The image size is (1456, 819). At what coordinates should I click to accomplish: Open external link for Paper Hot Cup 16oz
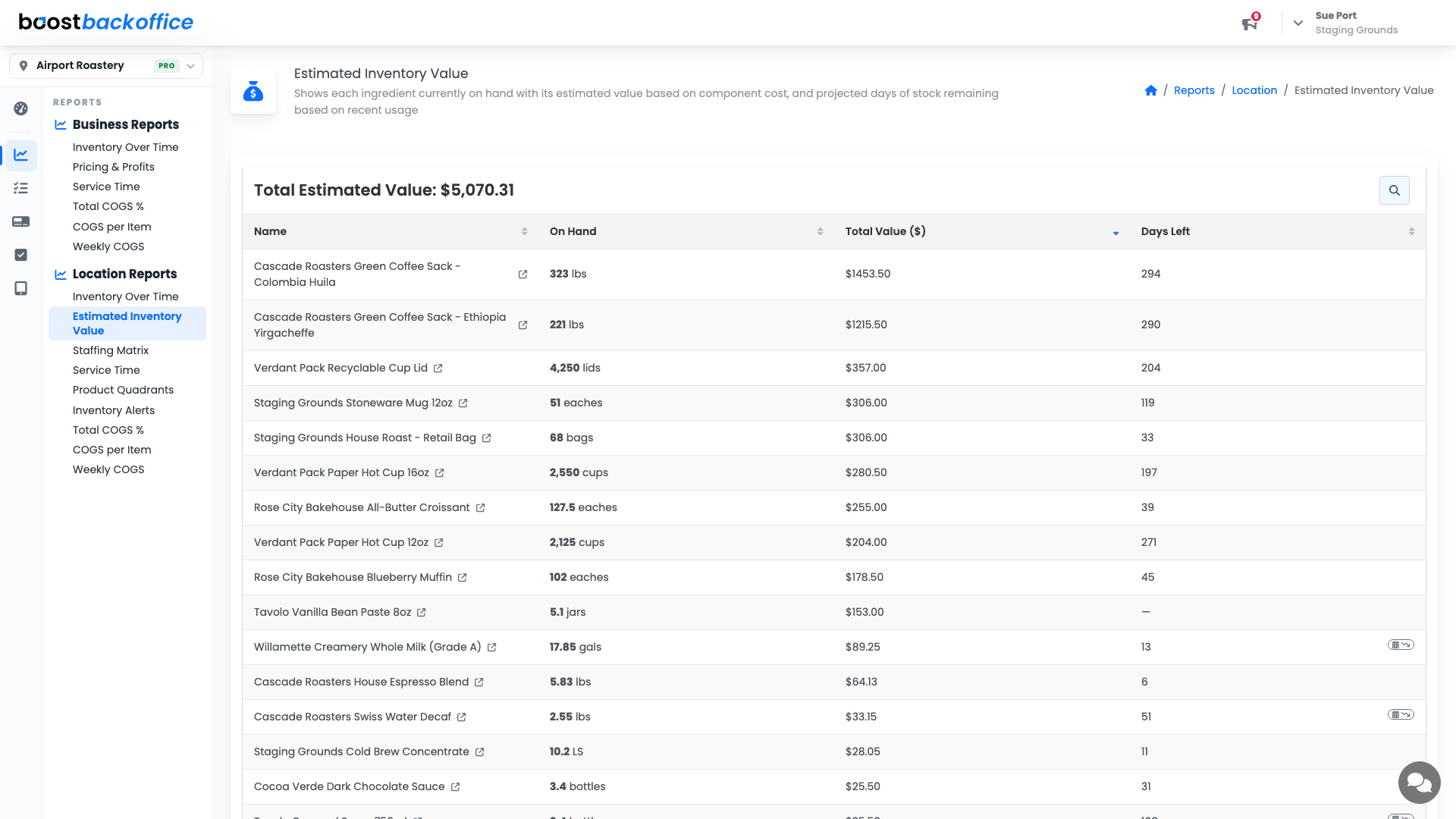coord(439,473)
